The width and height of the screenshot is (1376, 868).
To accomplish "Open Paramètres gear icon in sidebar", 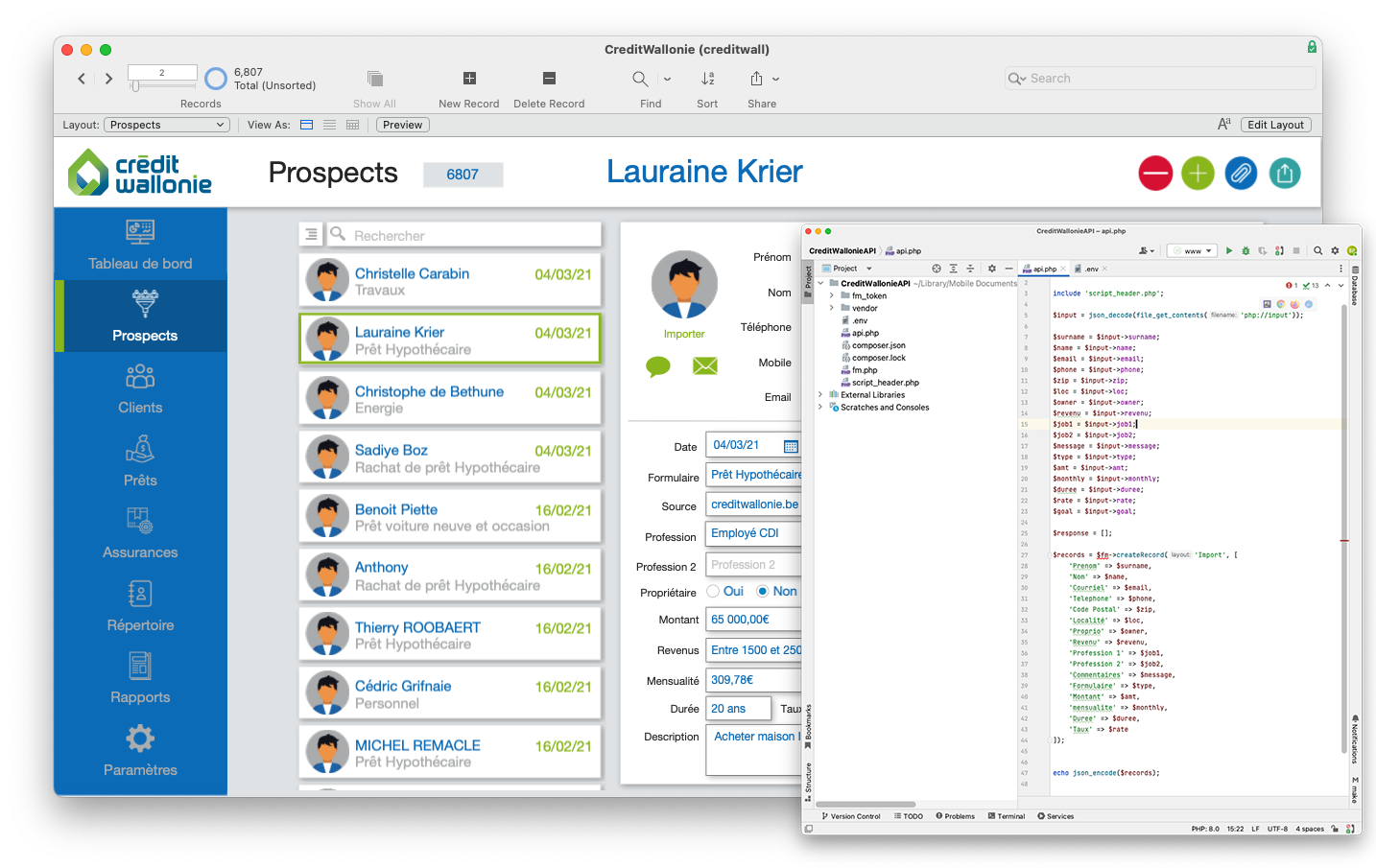I will tap(140, 739).
